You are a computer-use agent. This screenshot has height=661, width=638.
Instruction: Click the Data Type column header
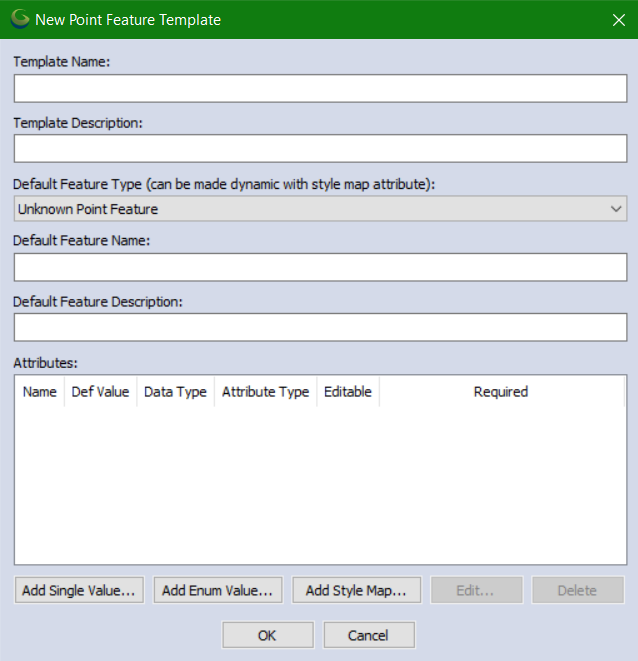tap(175, 392)
